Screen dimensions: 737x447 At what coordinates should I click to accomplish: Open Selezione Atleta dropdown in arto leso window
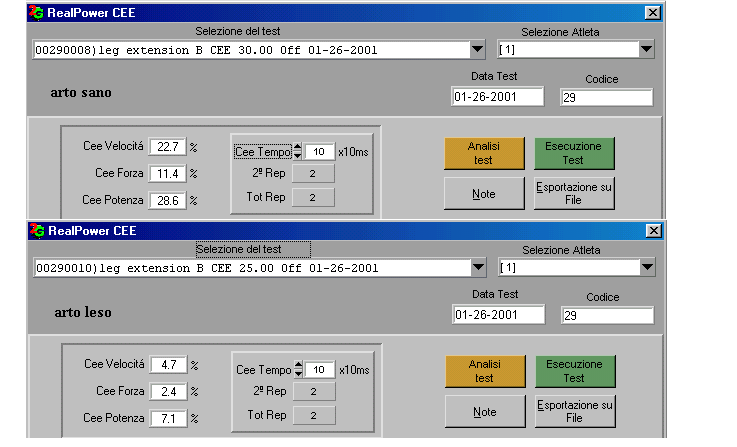click(x=647, y=267)
